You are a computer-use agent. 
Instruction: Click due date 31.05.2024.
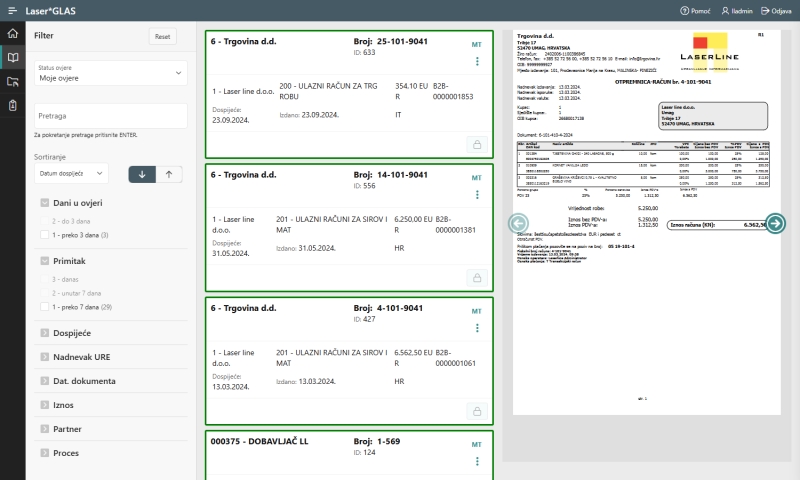(231, 254)
